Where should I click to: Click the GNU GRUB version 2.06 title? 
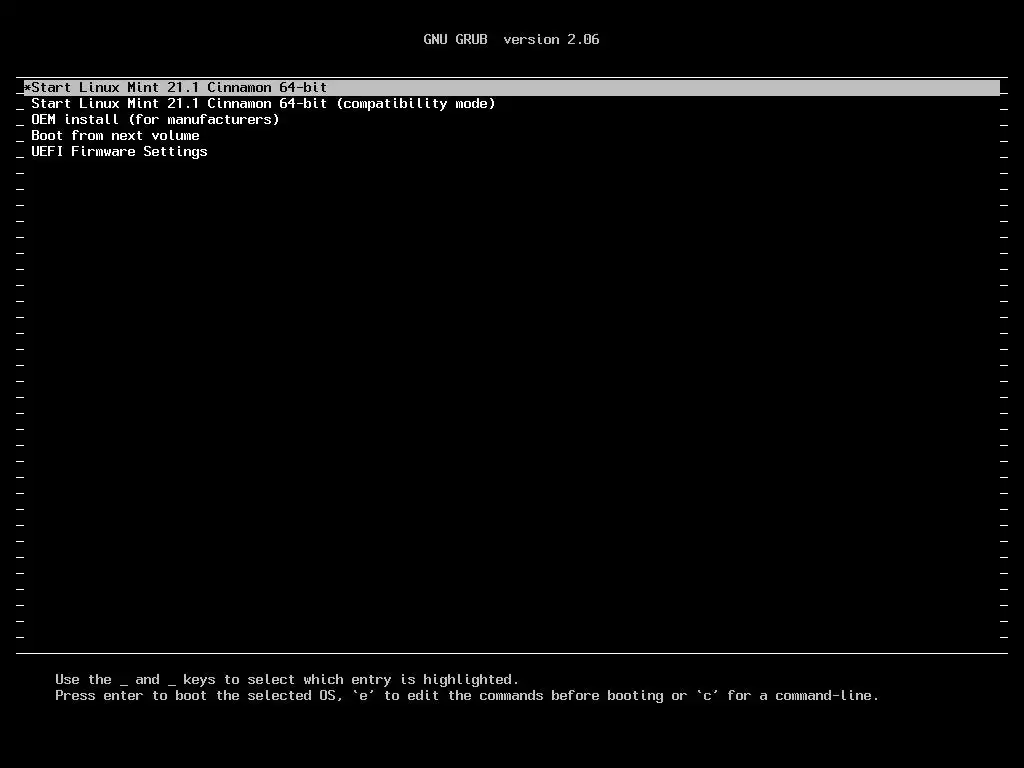511,39
